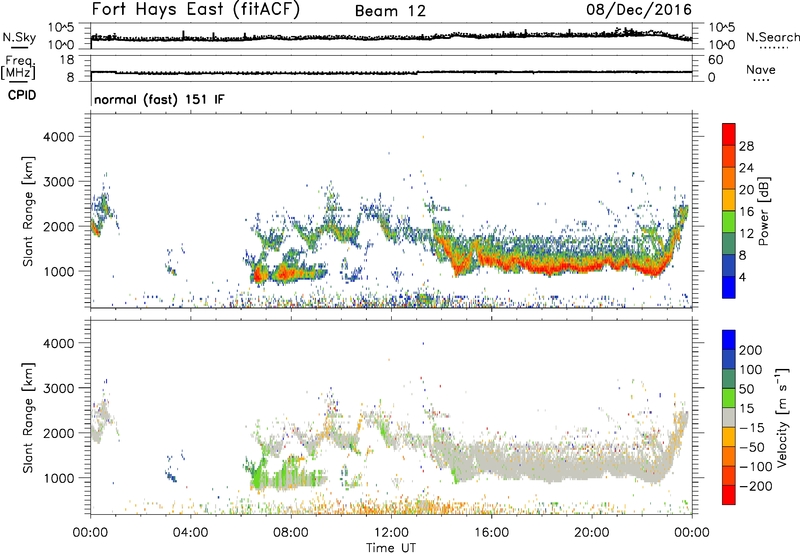Click the light green Power color bar segment

[x=729, y=222]
